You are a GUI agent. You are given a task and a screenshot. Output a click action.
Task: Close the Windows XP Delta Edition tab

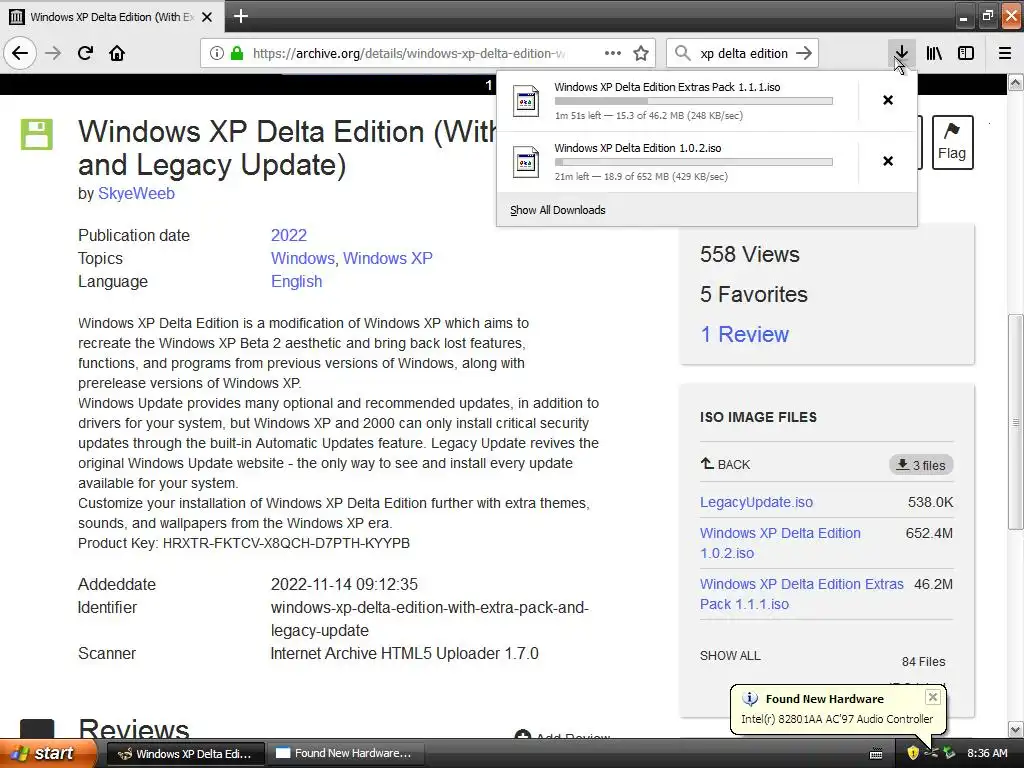point(207,17)
